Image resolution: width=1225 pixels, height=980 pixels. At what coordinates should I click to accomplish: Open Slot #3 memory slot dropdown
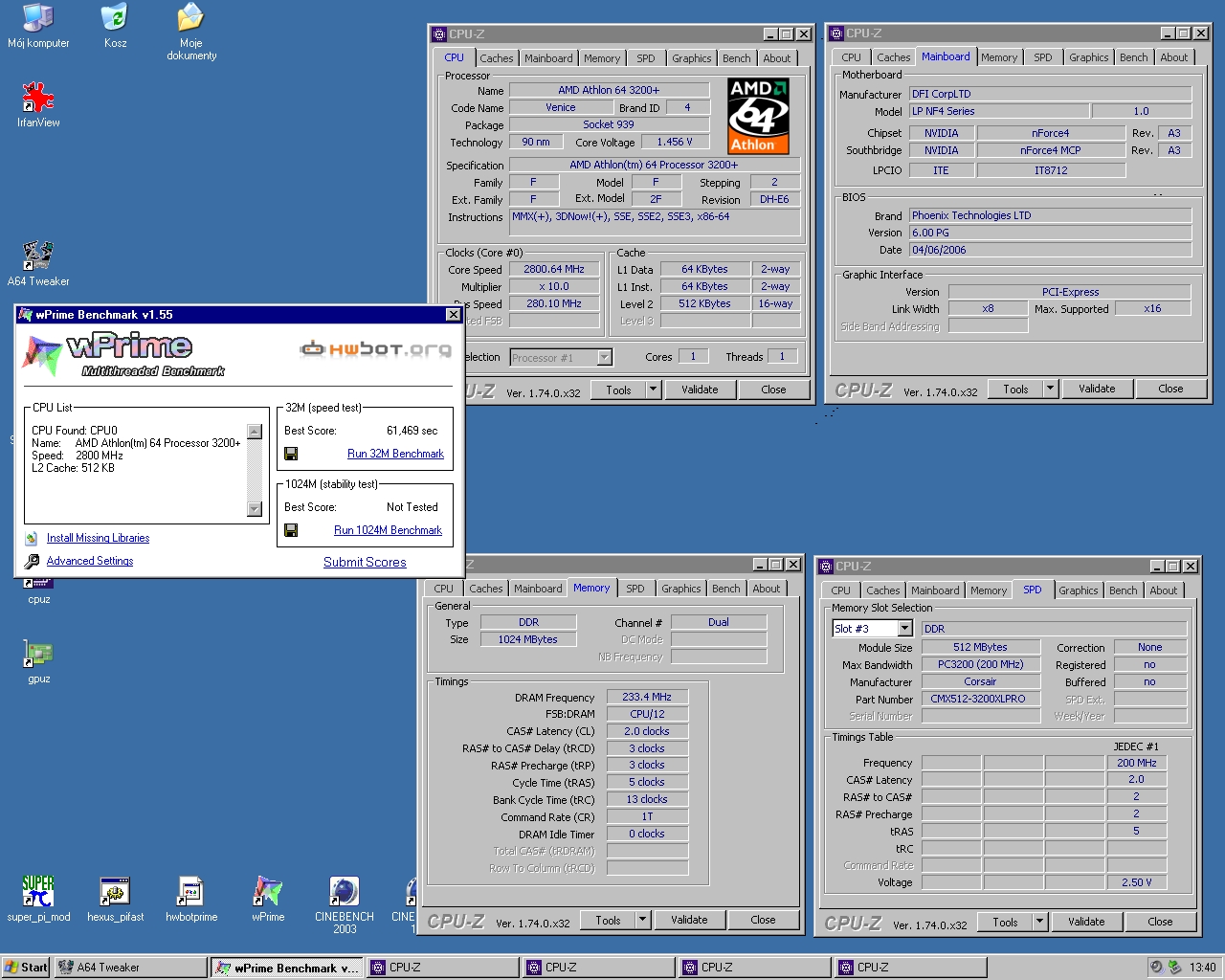[905, 629]
